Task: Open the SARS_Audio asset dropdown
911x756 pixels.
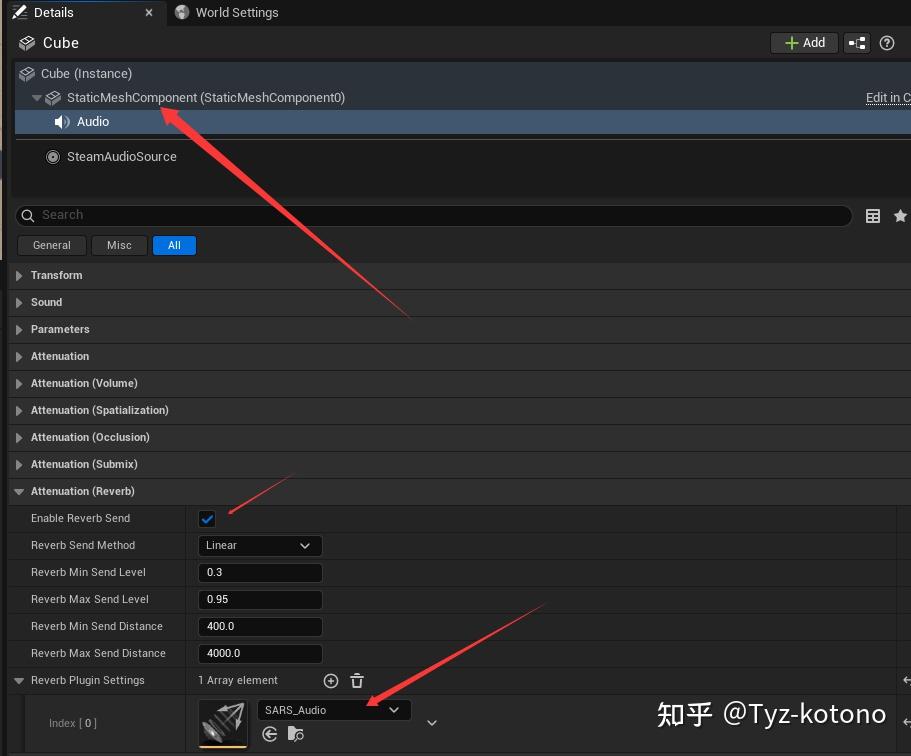Action: [333, 710]
